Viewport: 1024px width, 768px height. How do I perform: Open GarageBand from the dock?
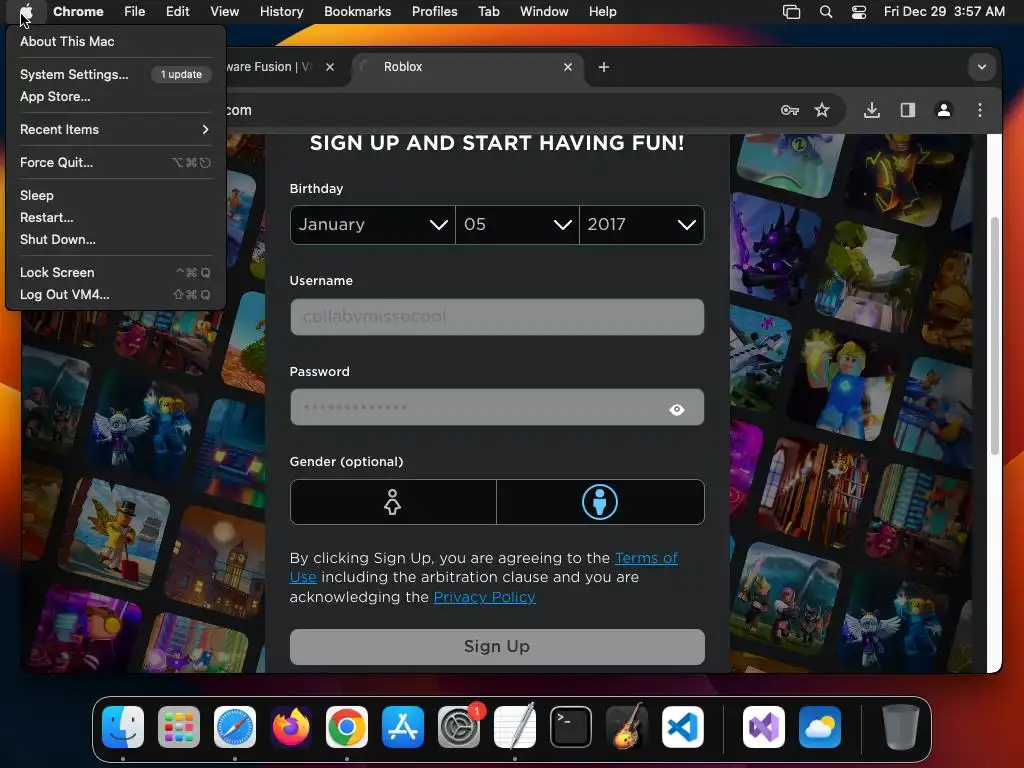click(626, 727)
